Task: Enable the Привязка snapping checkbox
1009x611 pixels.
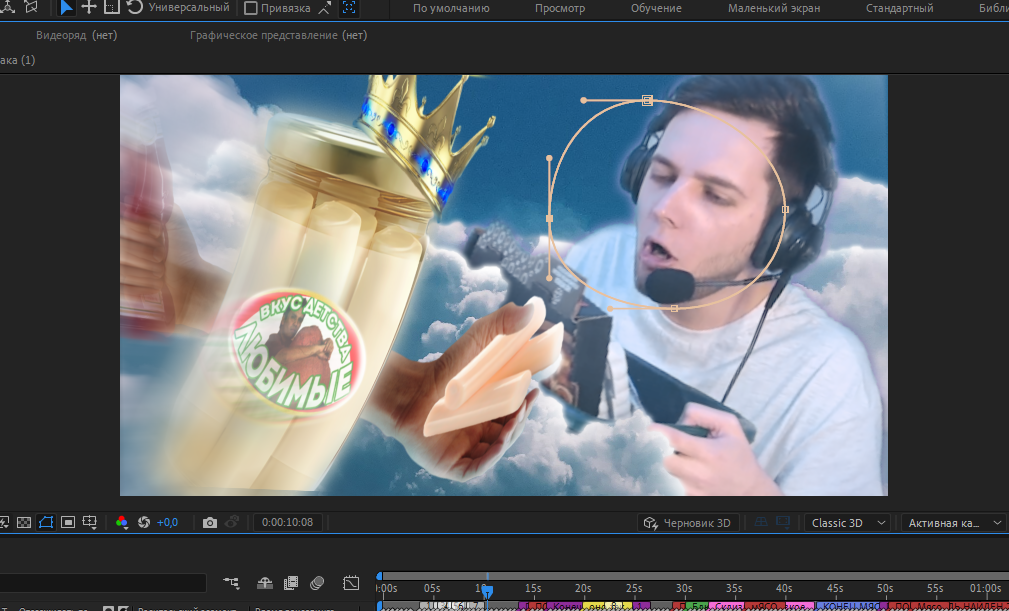Action: pos(251,8)
